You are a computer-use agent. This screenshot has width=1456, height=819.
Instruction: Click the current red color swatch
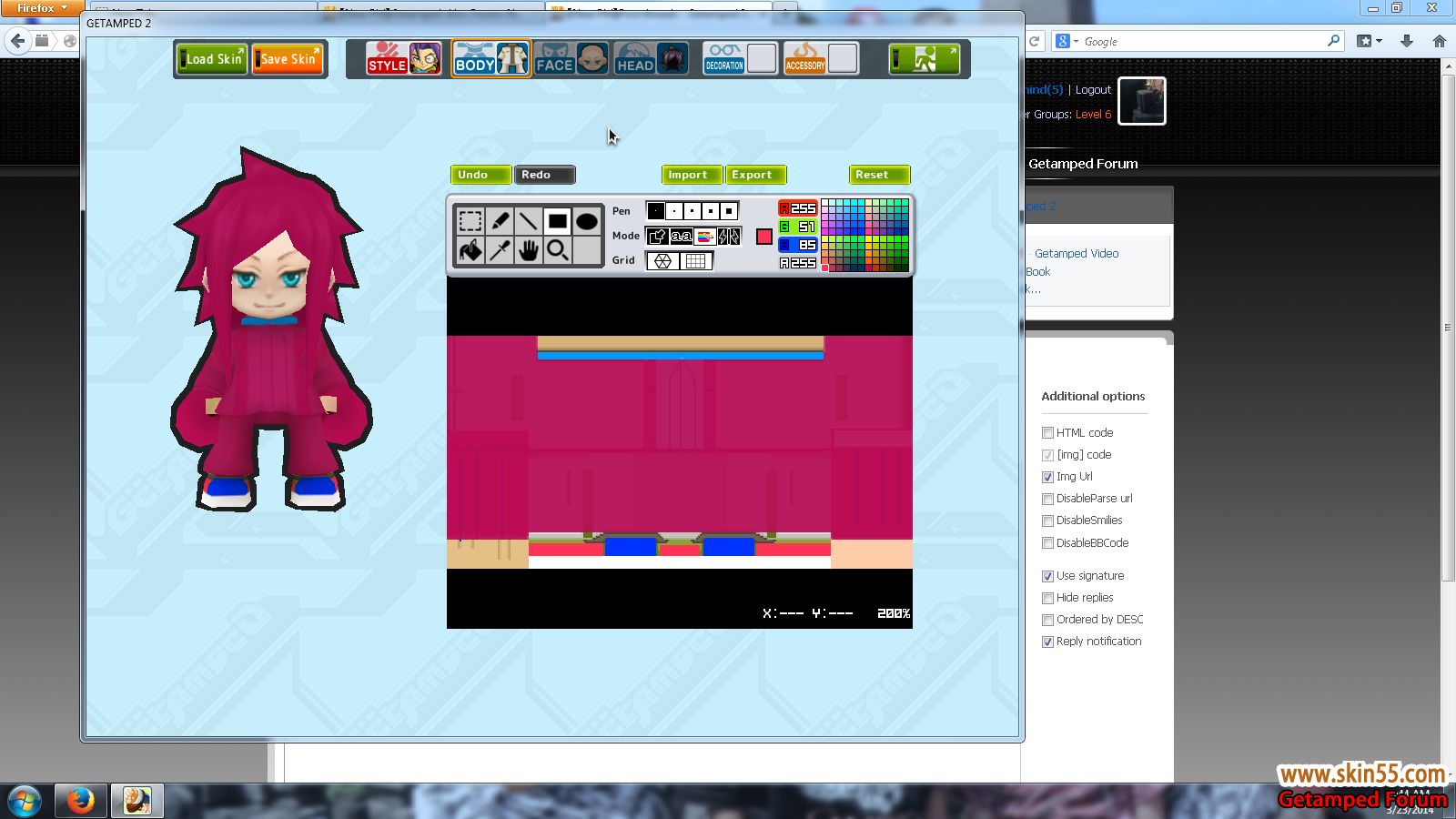(x=764, y=237)
